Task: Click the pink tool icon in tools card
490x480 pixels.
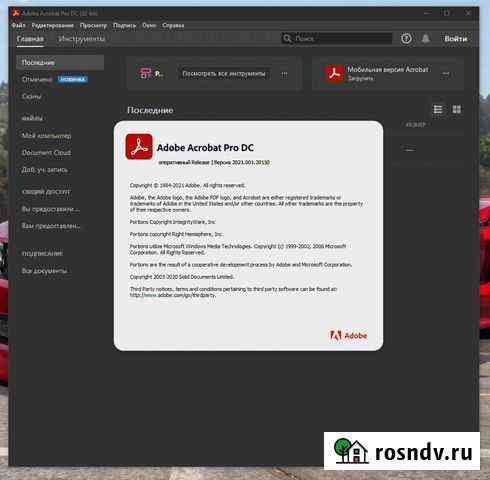Action: click(145, 73)
